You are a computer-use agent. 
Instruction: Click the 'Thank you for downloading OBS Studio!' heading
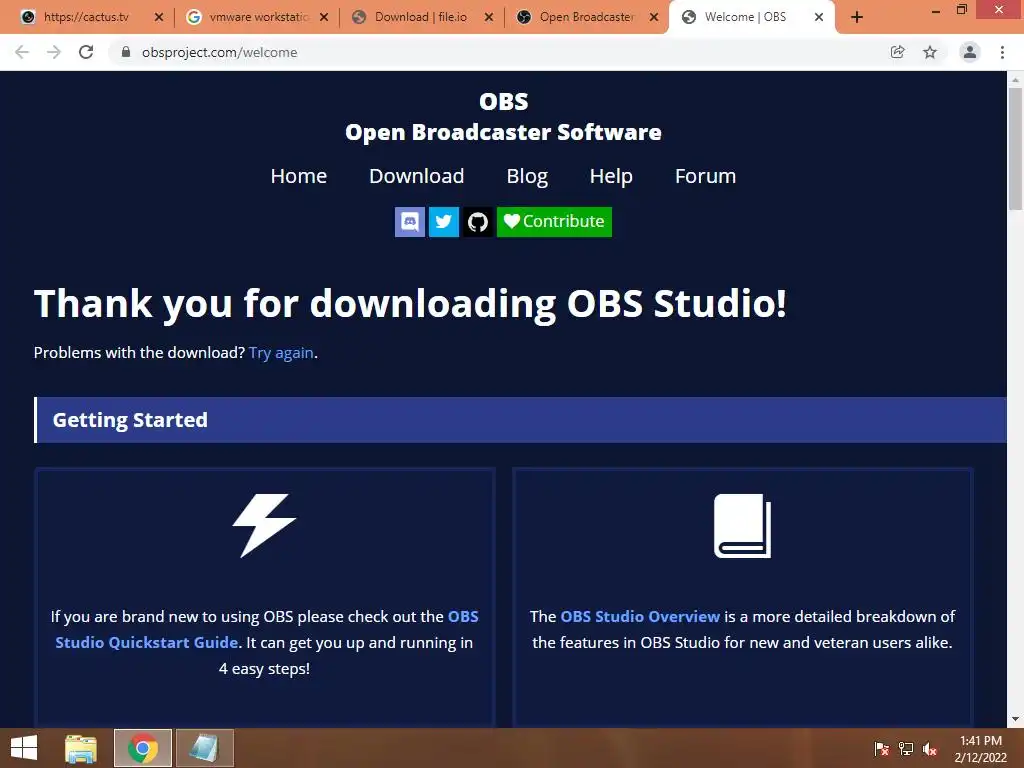(410, 304)
